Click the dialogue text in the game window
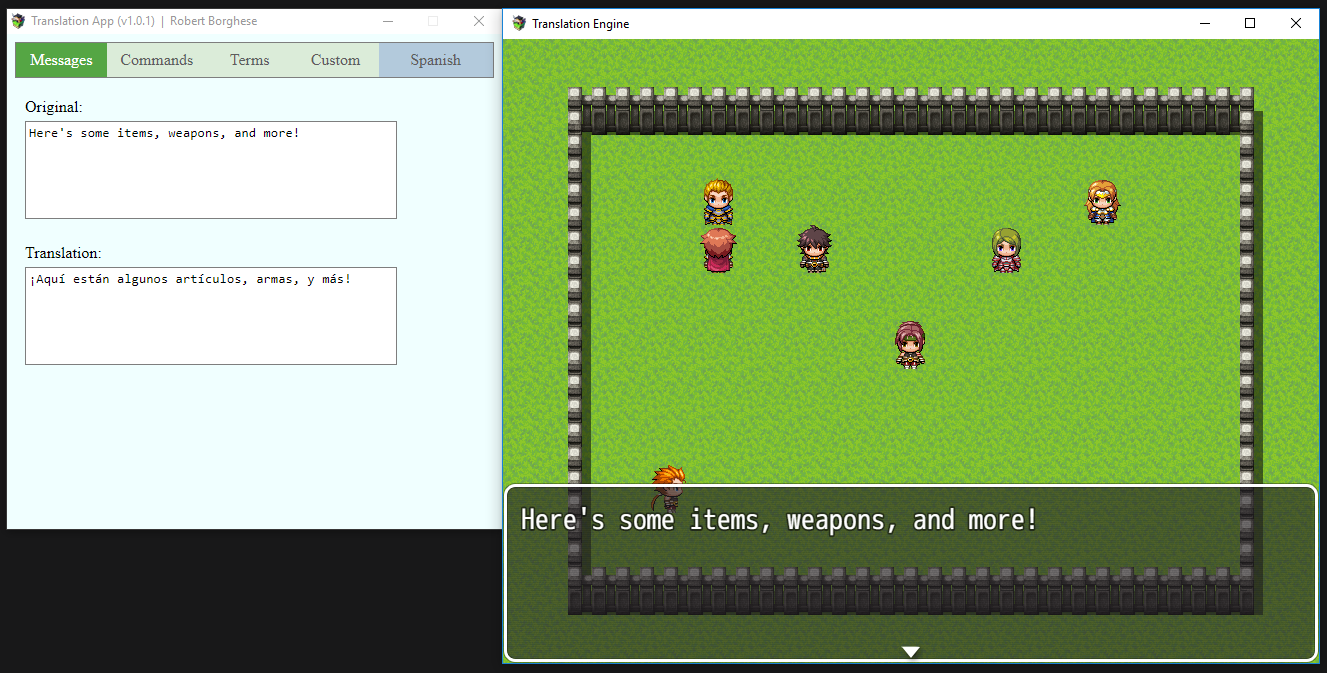This screenshot has width=1327, height=673. pyautogui.click(x=777, y=519)
